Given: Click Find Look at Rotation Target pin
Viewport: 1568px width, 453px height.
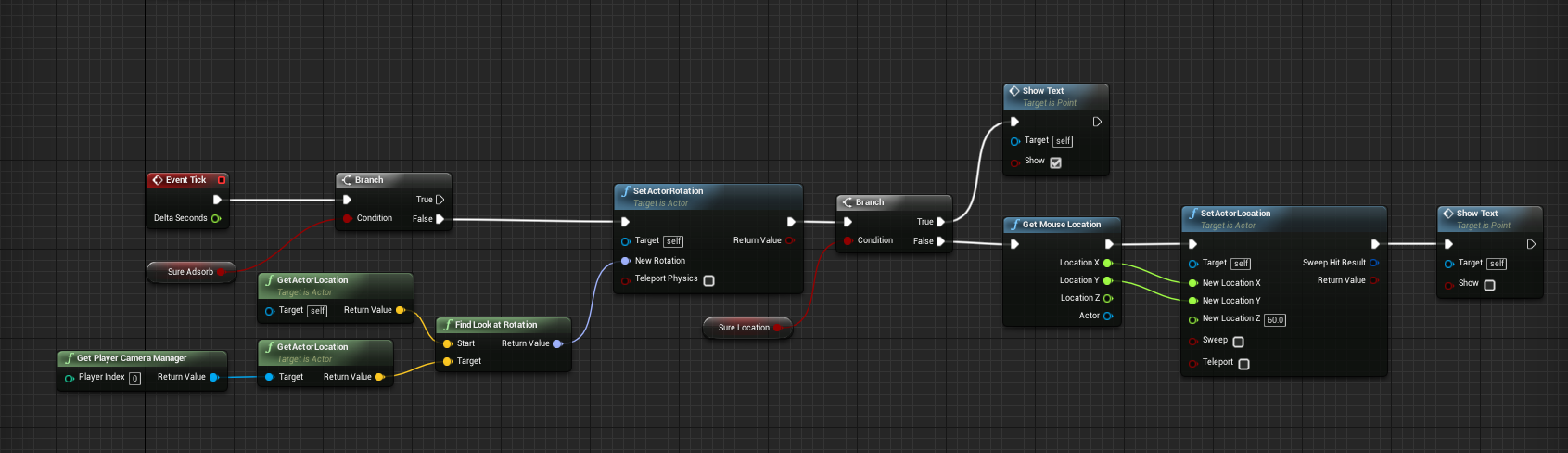Looking at the screenshot, I should click(448, 361).
